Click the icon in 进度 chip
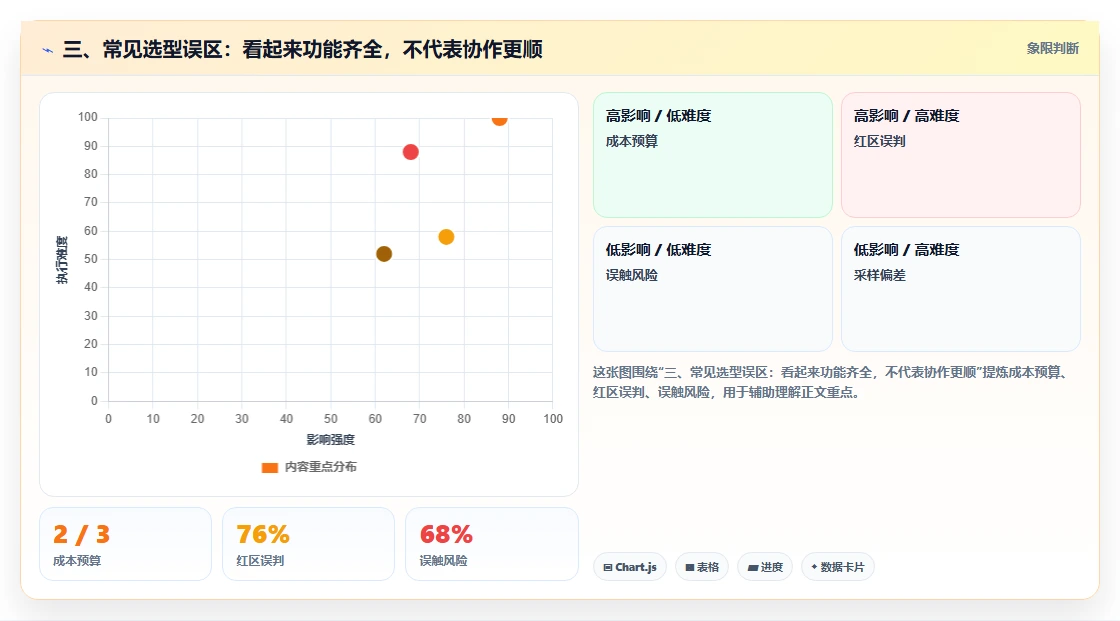The width and height of the screenshot is (1120, 621). 753,567
